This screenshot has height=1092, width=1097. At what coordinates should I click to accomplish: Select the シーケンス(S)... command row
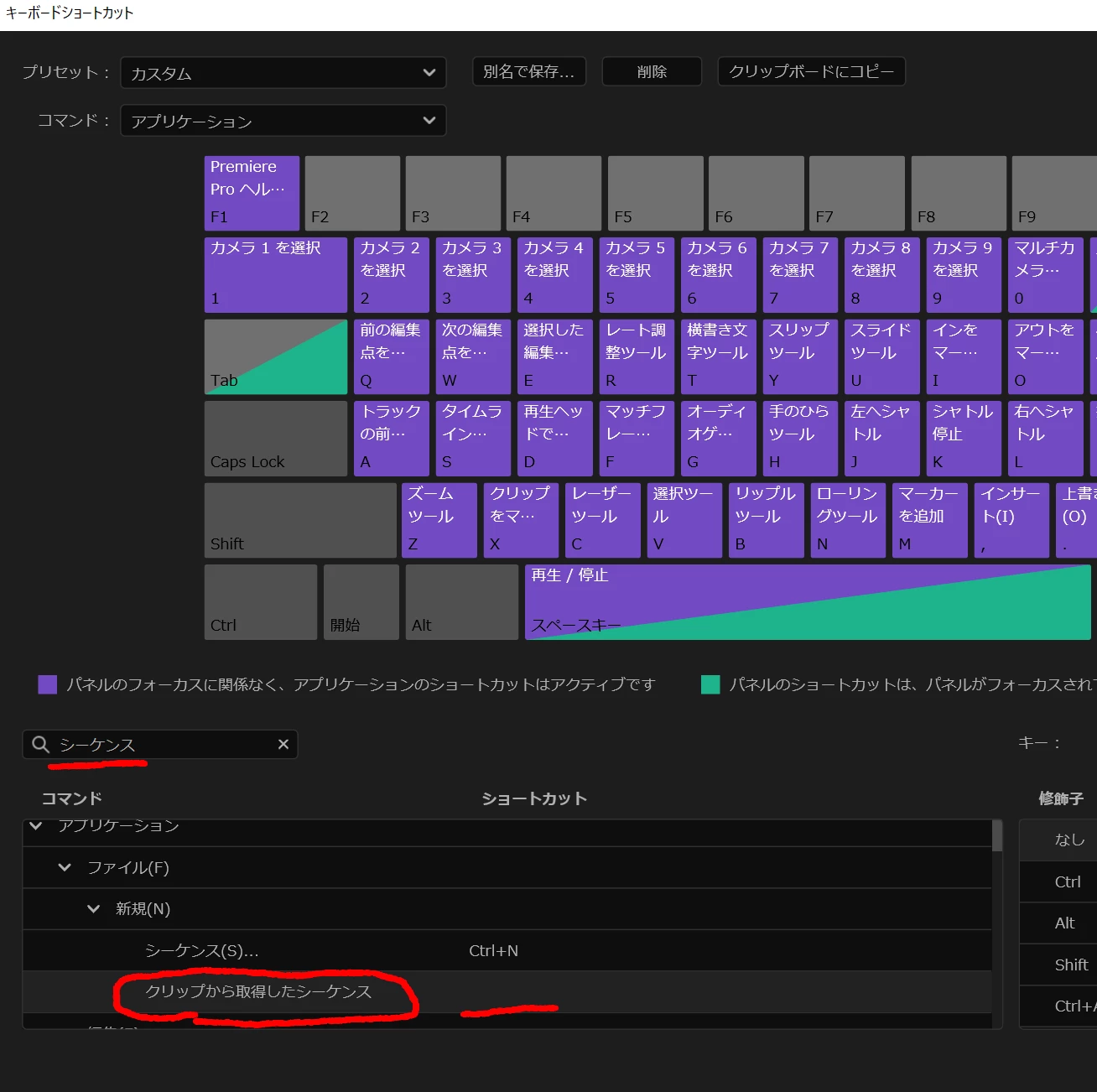pyautogui.click(x=507, y=950)
